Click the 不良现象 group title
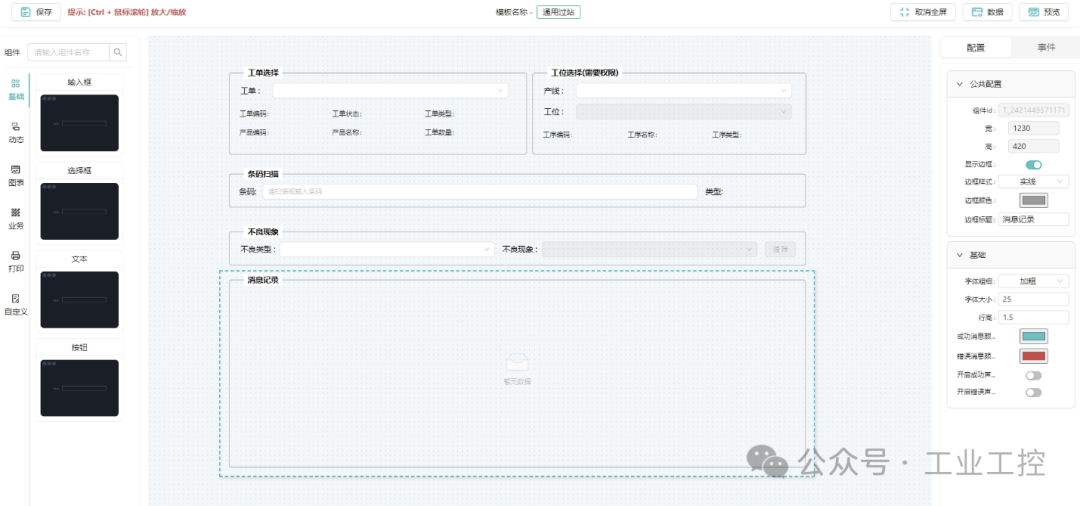 (x=263, y=231)
